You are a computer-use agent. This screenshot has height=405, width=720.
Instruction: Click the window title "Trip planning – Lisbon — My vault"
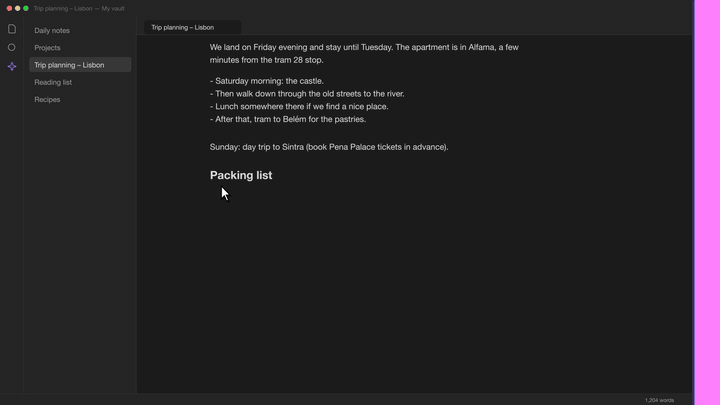tap(79, 8)
